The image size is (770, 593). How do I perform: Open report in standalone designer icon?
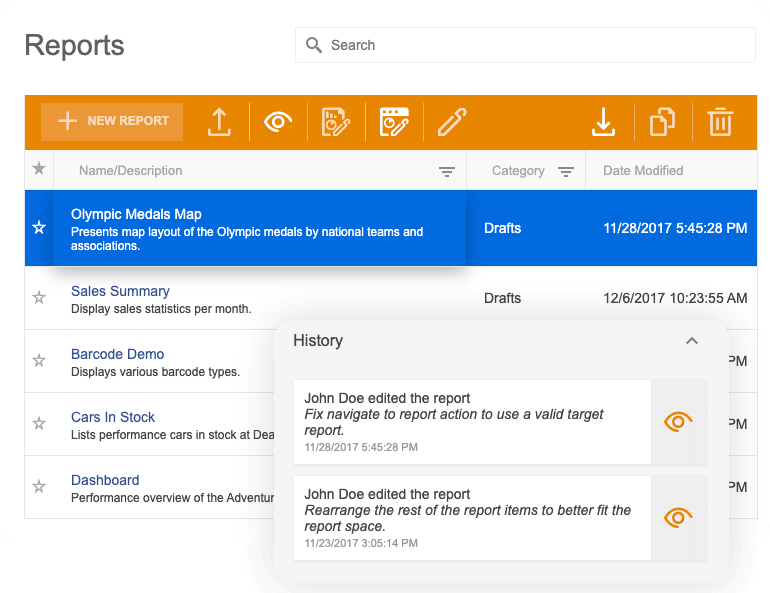[336, 122]
